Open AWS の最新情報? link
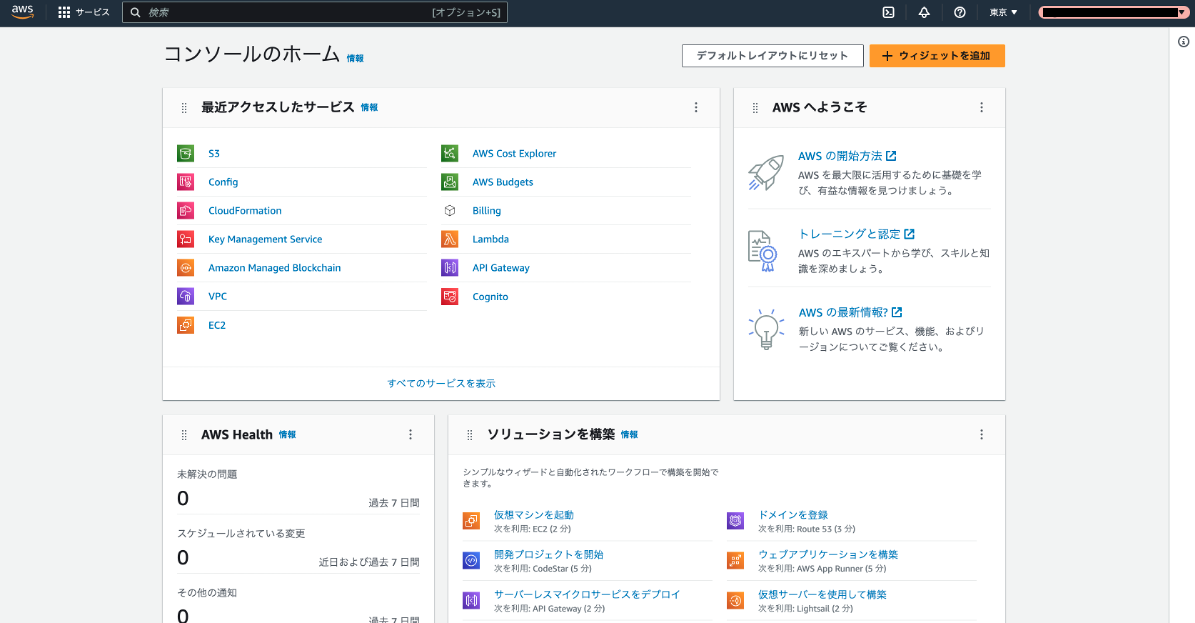Viewport: 1195px width, 623px height. [851, 312]
